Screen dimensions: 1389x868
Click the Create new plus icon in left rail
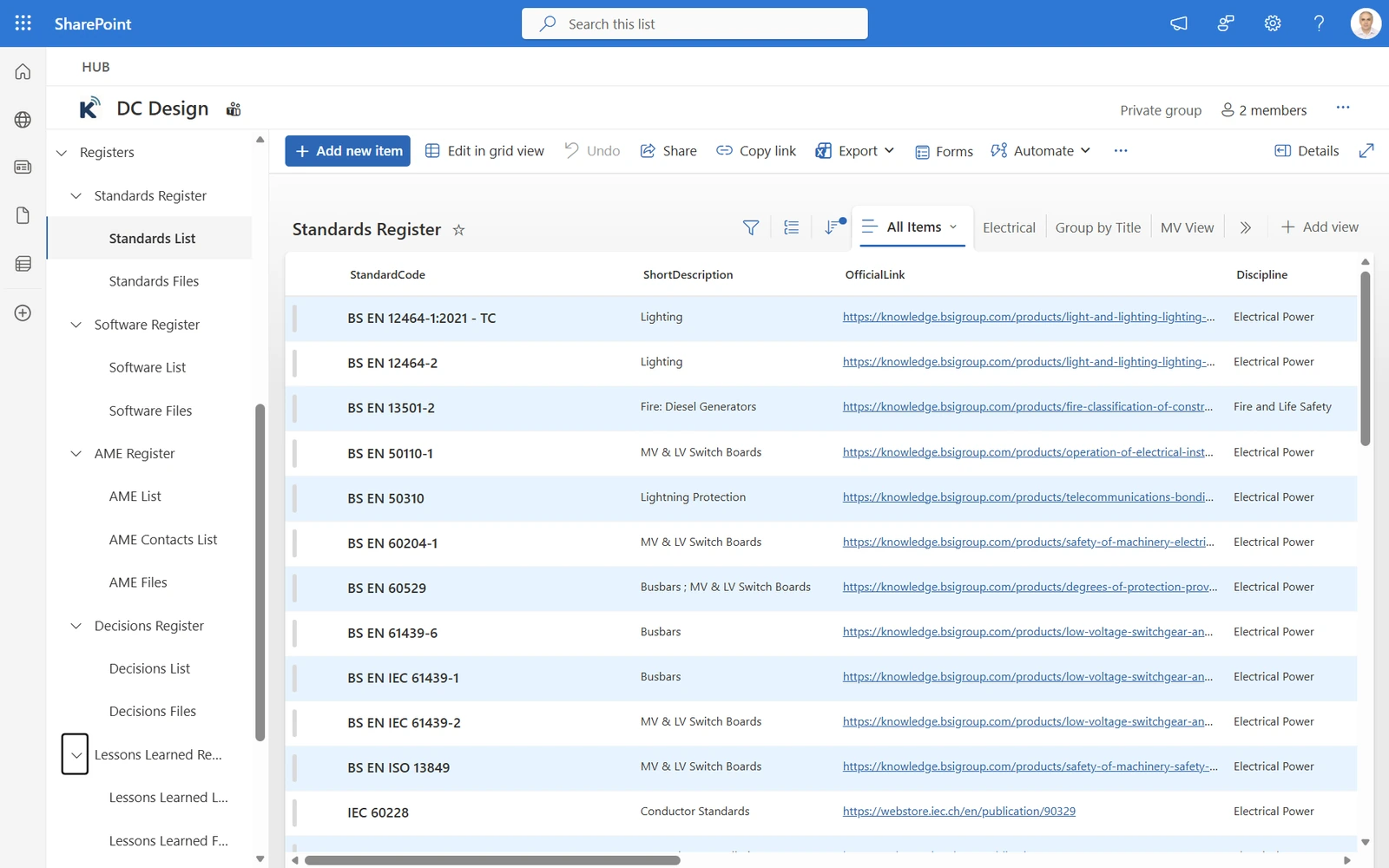pos(22,313)
